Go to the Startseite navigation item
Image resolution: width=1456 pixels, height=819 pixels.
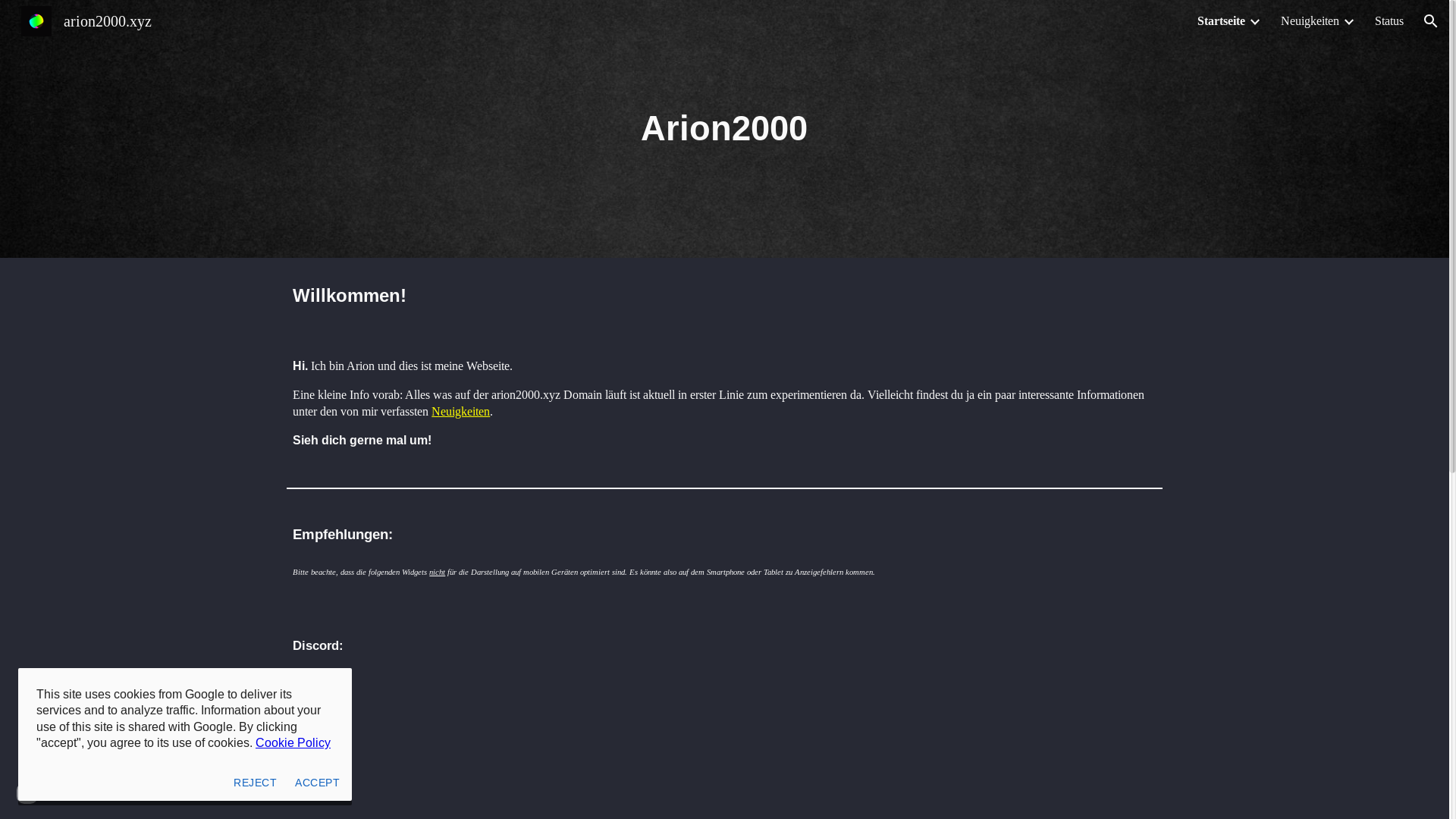pyautogui.click(x=1220, y=21)
